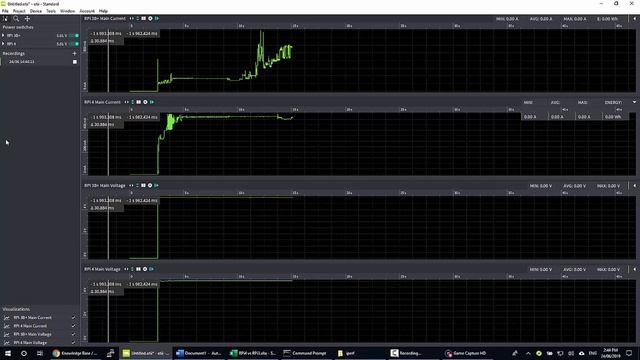Viewport: 640px width, 360px height.
Task: Click horizontal-fit arrows icon for RPI 3B+ Main Voltage
Action: (131, 185)
